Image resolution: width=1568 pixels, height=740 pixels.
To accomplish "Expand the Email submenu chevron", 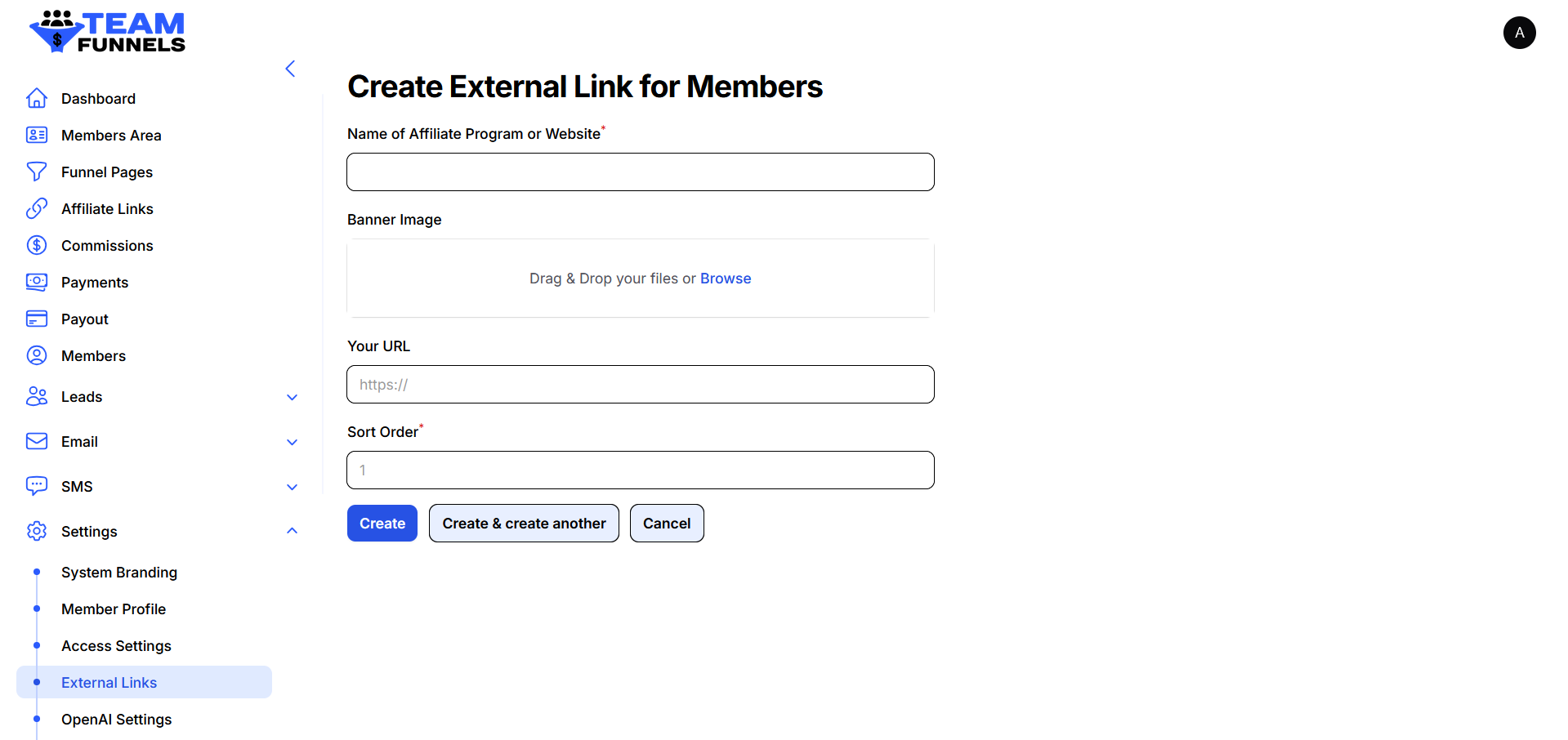I will coord(293,442).
